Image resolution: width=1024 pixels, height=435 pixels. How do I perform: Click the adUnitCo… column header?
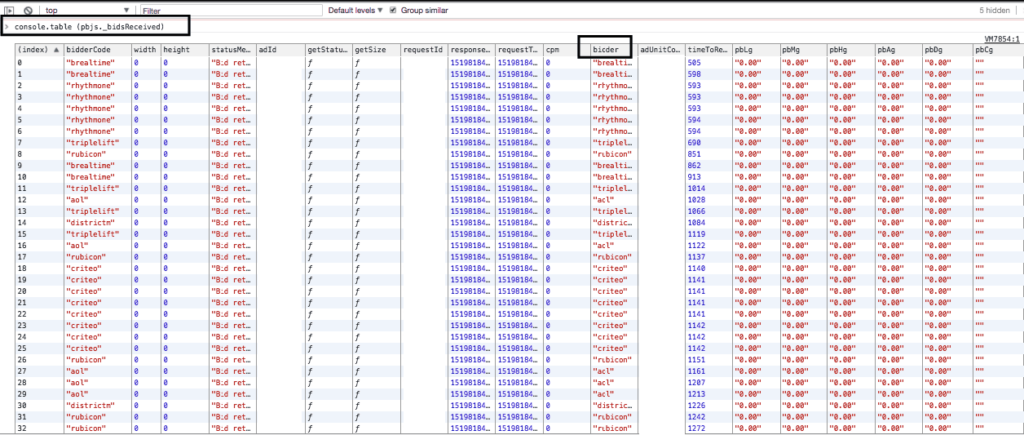point(661,49)
